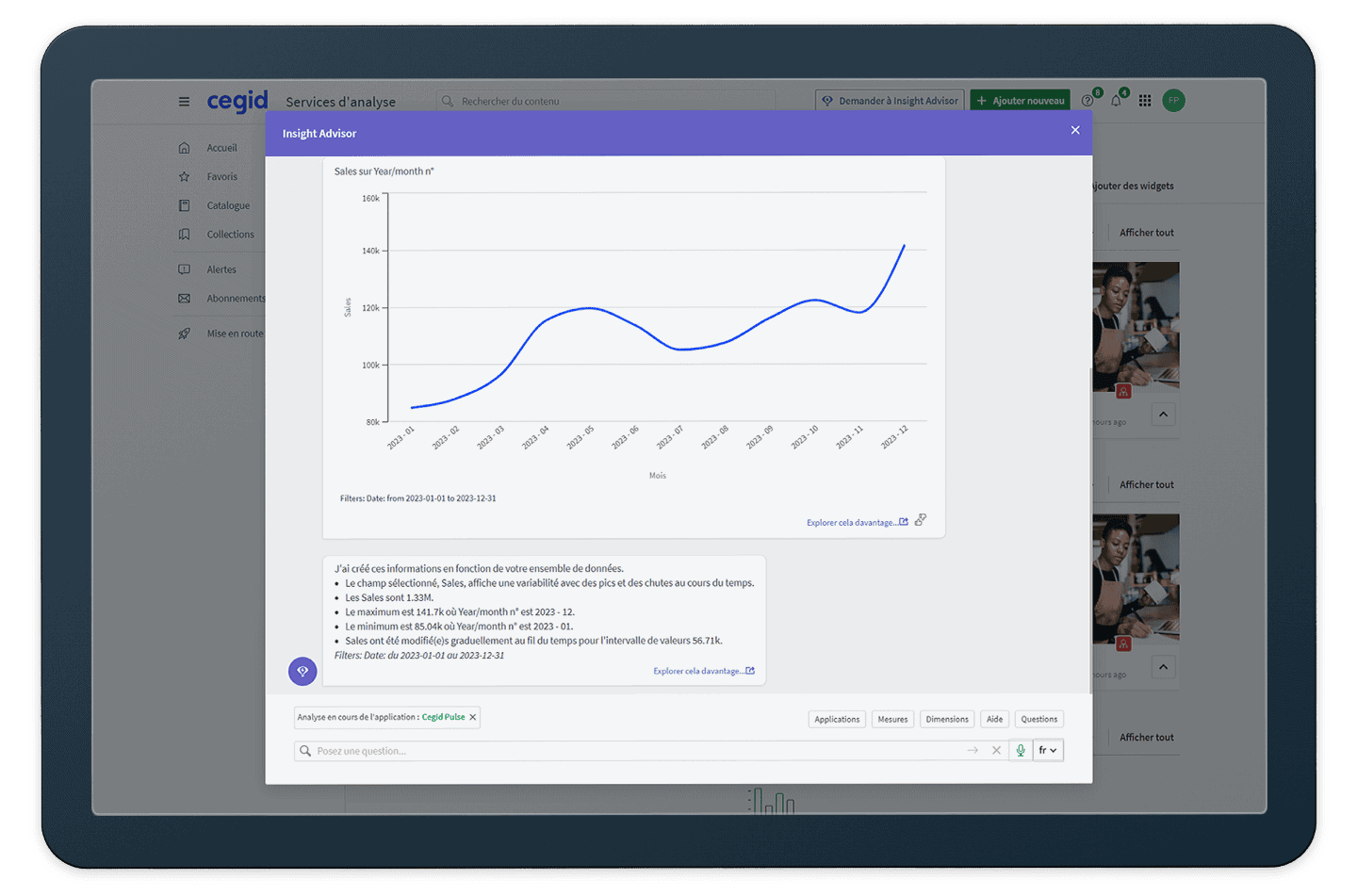The height and width of the screenshot is (896, 1357).
Task: Clear the question field with the X icon
Action: point(996,751)
